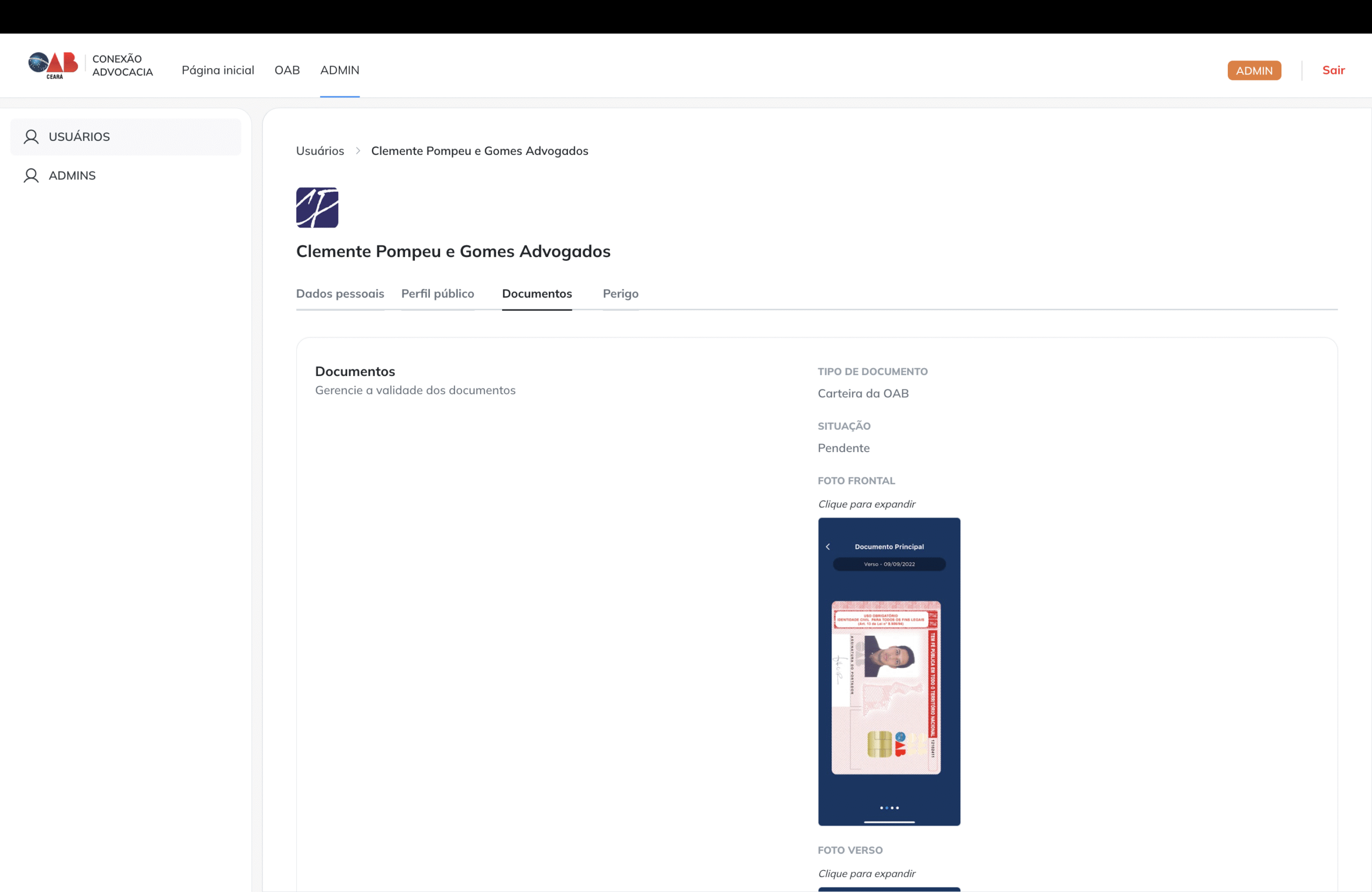Click Sair to log out
1372x892 pixels.
pyautogui.click(x=1333, y=70)
